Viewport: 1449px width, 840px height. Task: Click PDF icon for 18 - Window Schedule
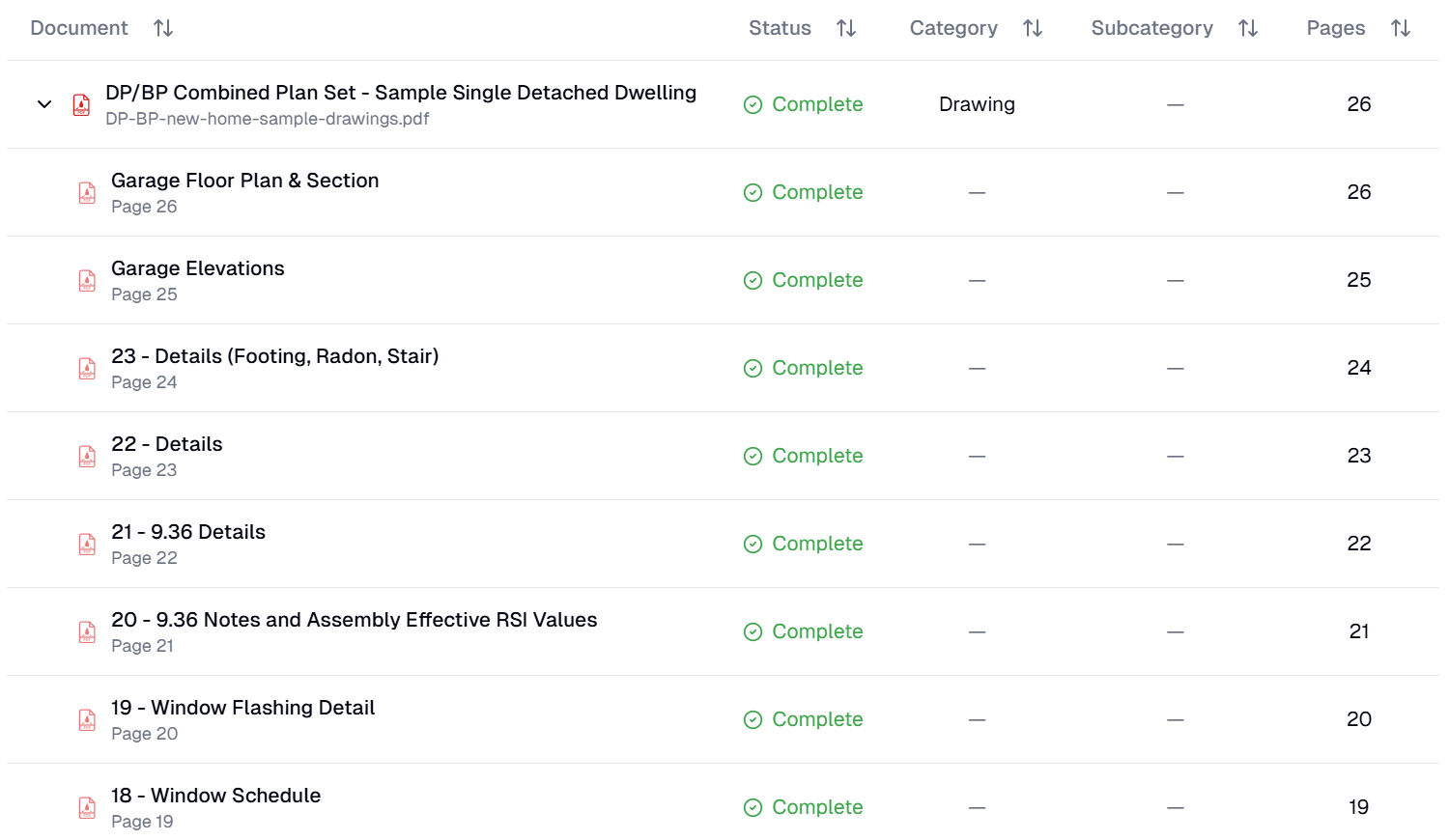click(x=87, y=808)
